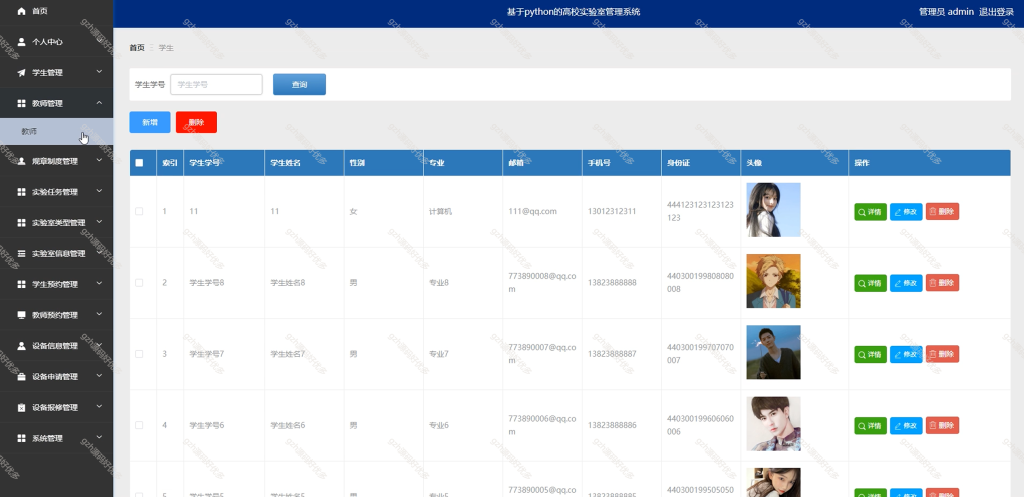
Task: Open 详情 for student 11
Action: (x=871, y=212)
